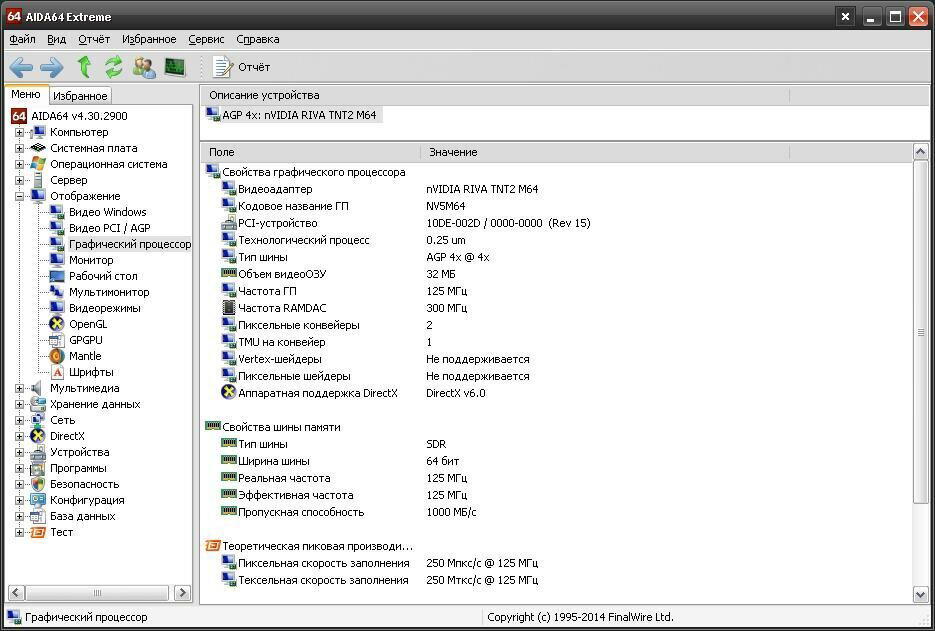Image resolution: width=935 pixels, height=631 pixels.
Task: Open the Файл menu
Action: tap(22, 39)
